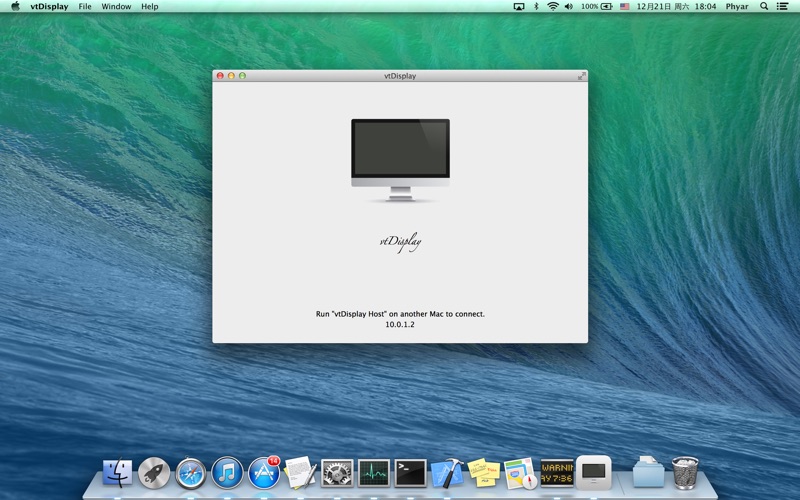
Task: Open the Wi-Fi status menu
Action: (553, 7)
